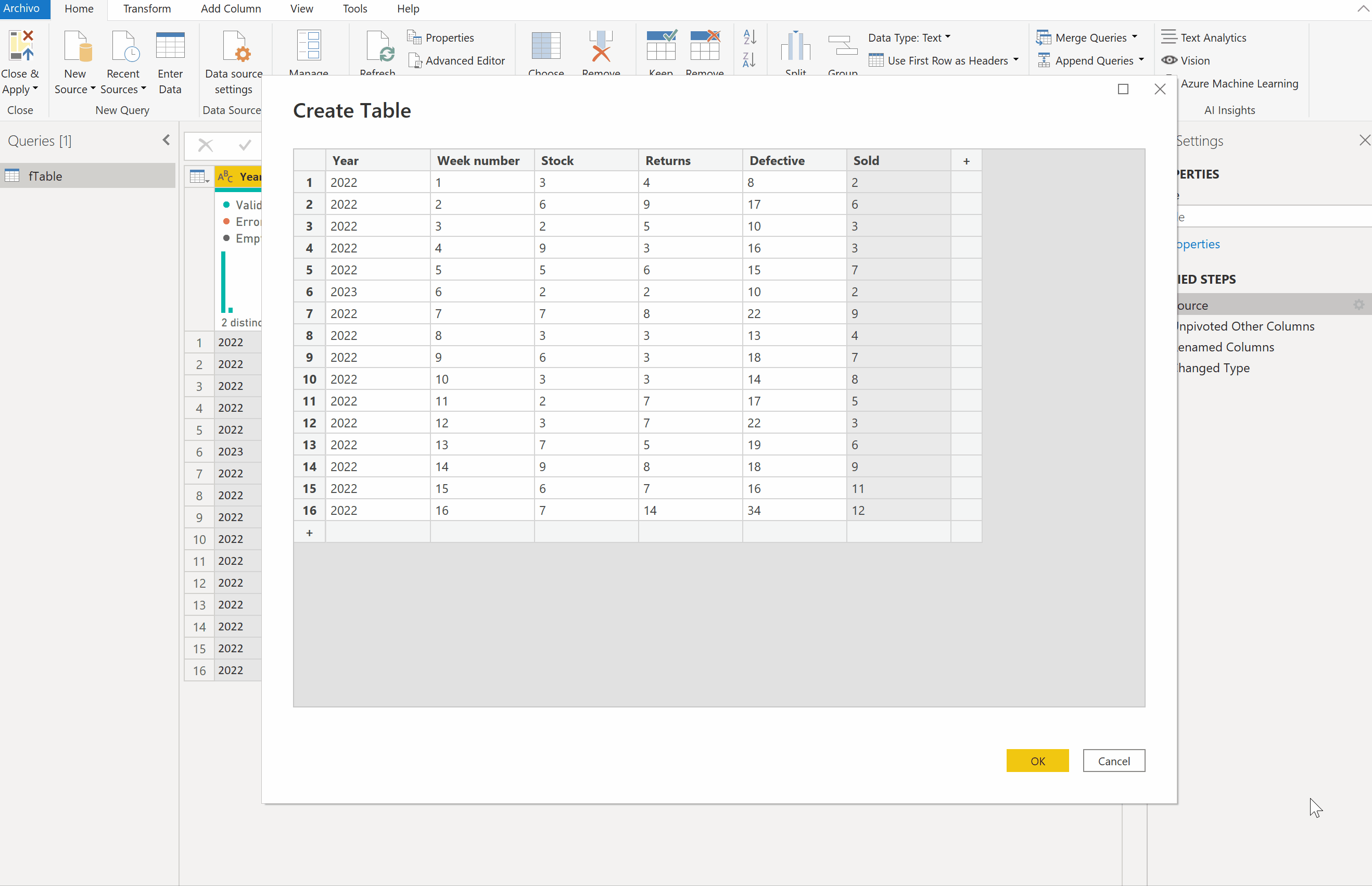Sort descending with the Z-A icon
This screenshot has height=886, width=1372.
click(749, 60)
